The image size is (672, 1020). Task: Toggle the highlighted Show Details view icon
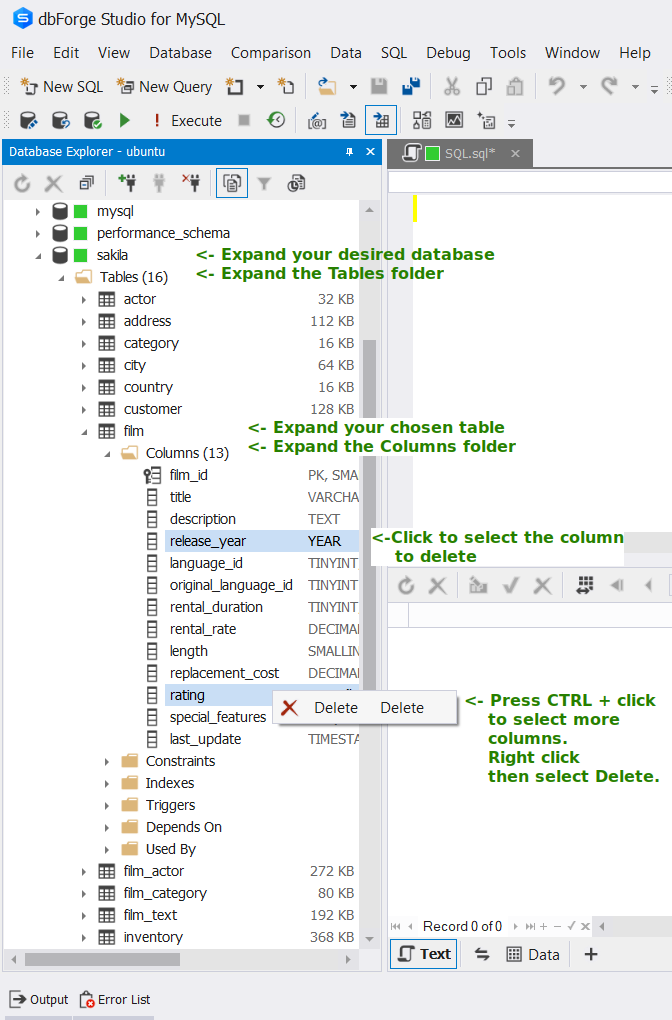point(232,183)
